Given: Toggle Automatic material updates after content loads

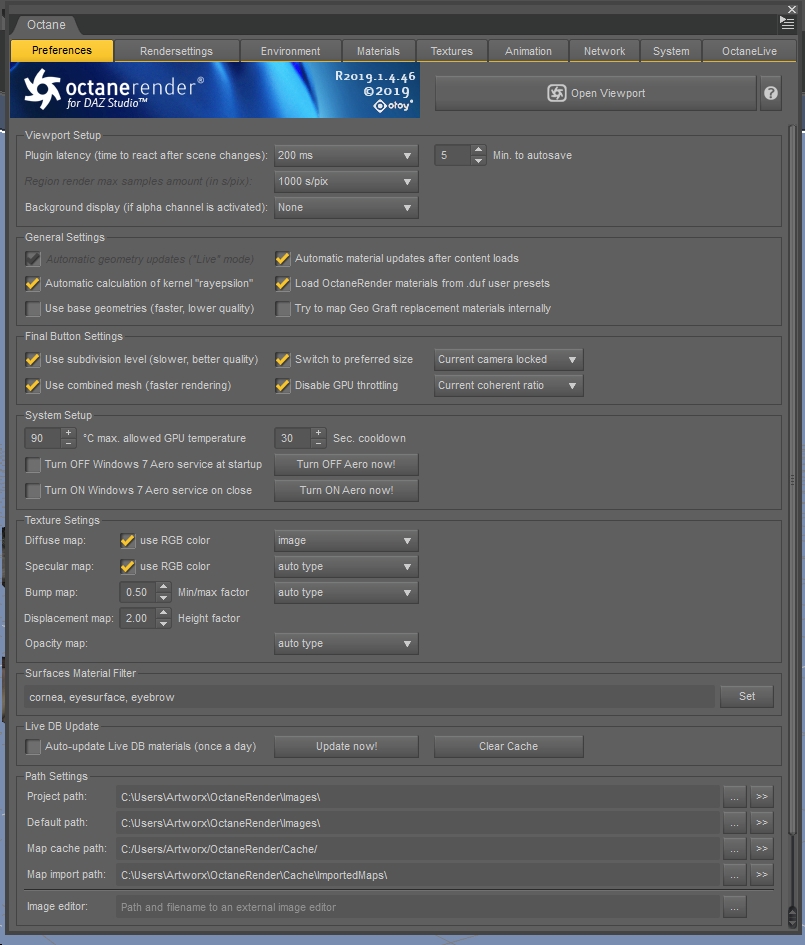Looking at the screenshot, I should coord(283,259).
